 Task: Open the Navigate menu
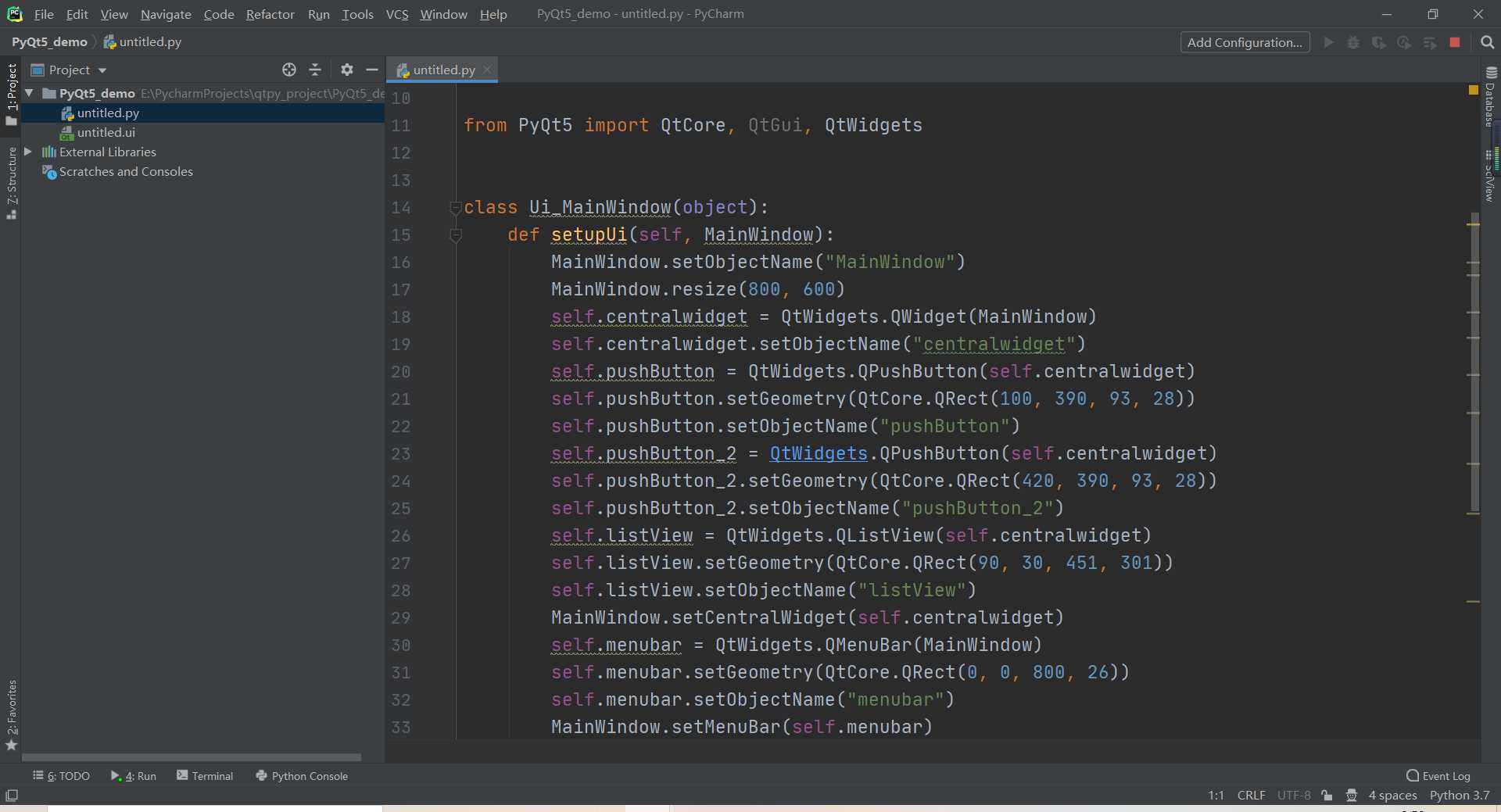point(166,14)
